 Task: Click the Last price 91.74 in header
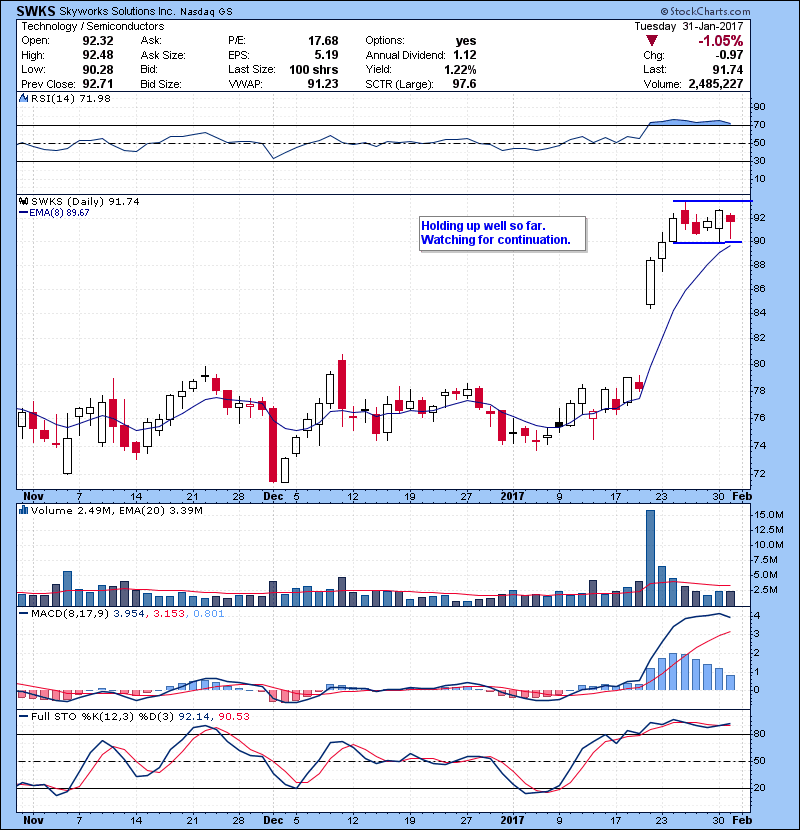point(728,69)
